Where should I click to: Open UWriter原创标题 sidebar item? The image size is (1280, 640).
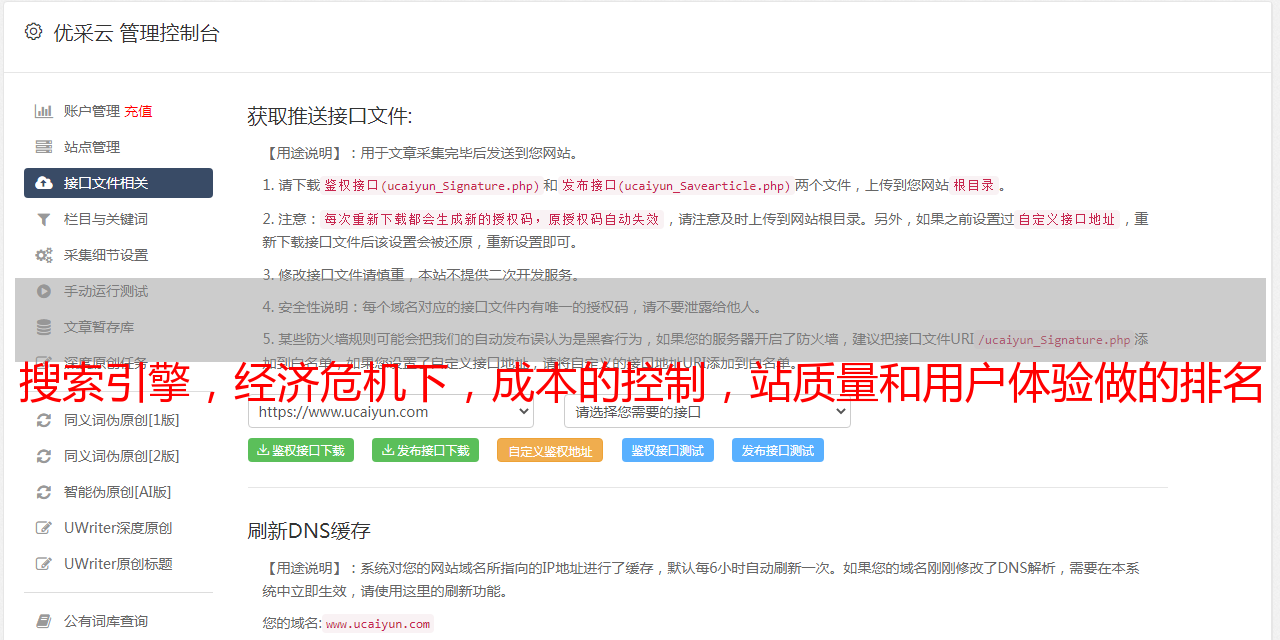click(118, 564)
